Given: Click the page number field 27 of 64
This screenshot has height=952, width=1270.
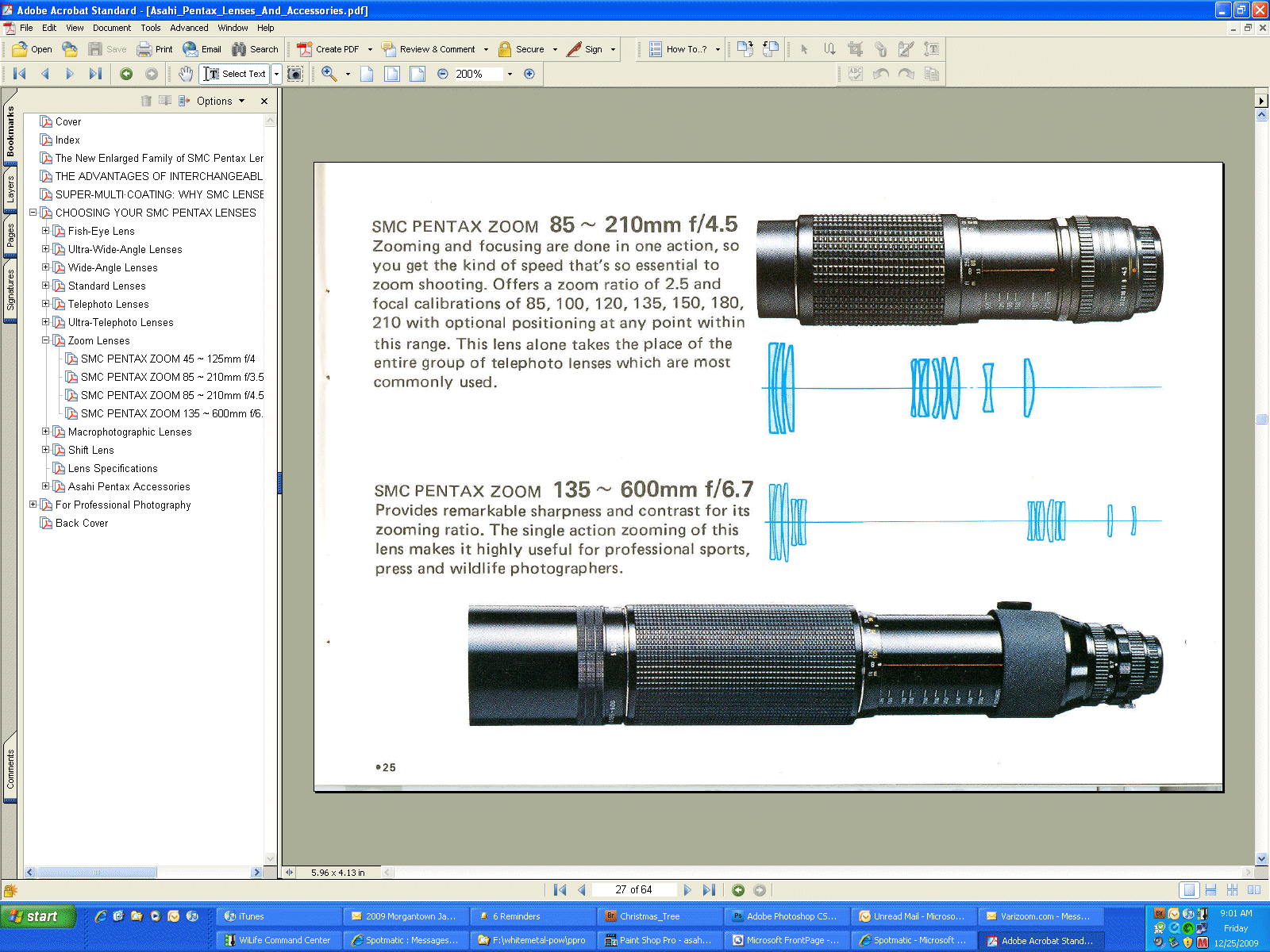Looking at the screenshot, I should pos(633,889).
